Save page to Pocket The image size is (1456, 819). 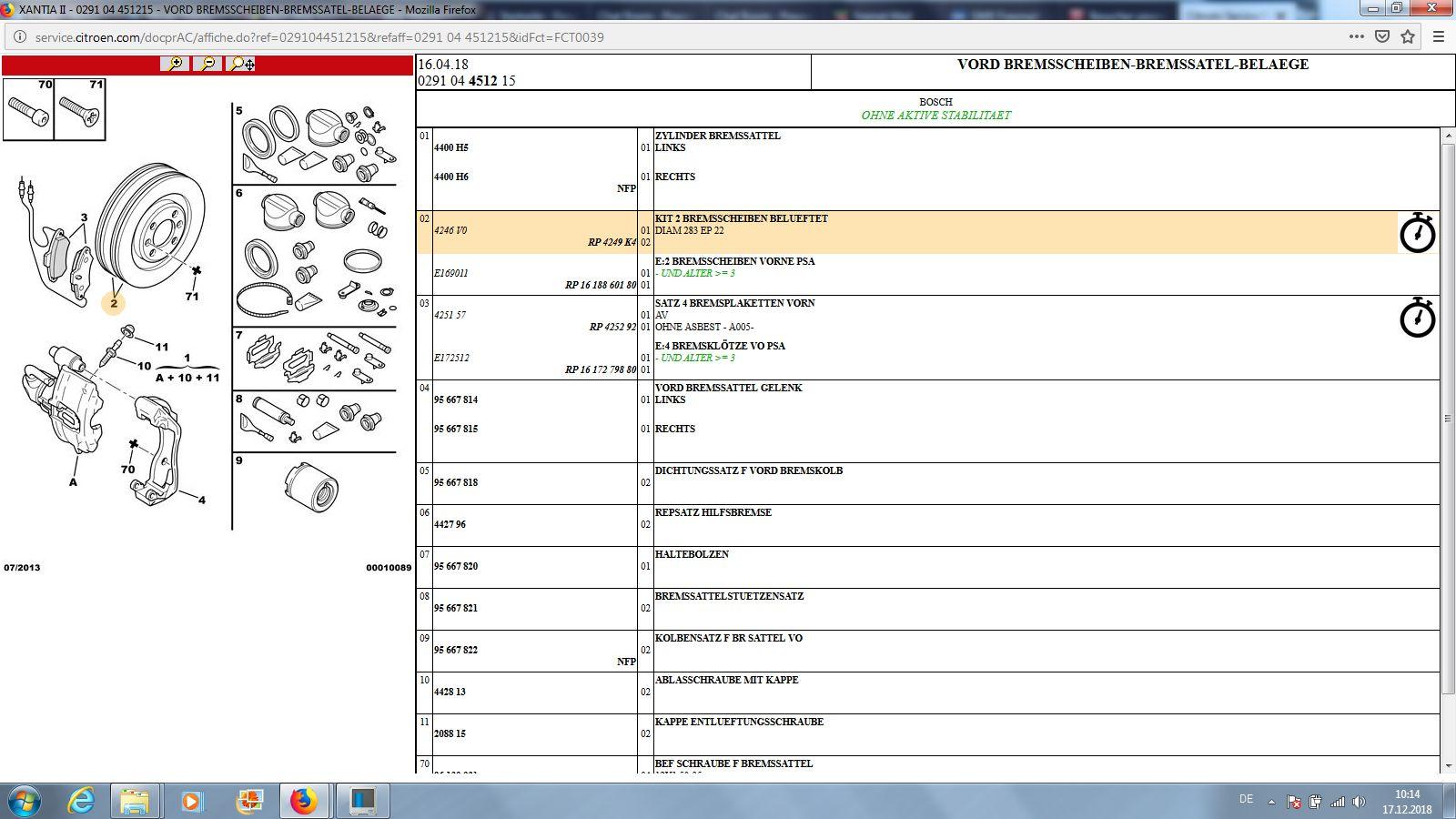click(1381, 37)
